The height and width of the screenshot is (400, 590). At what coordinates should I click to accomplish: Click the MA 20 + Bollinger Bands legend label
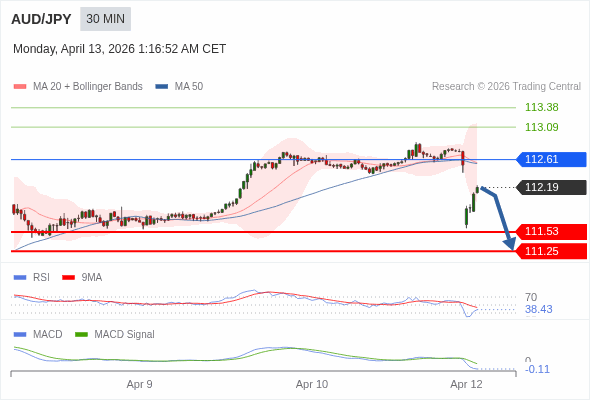pos(88,87)
